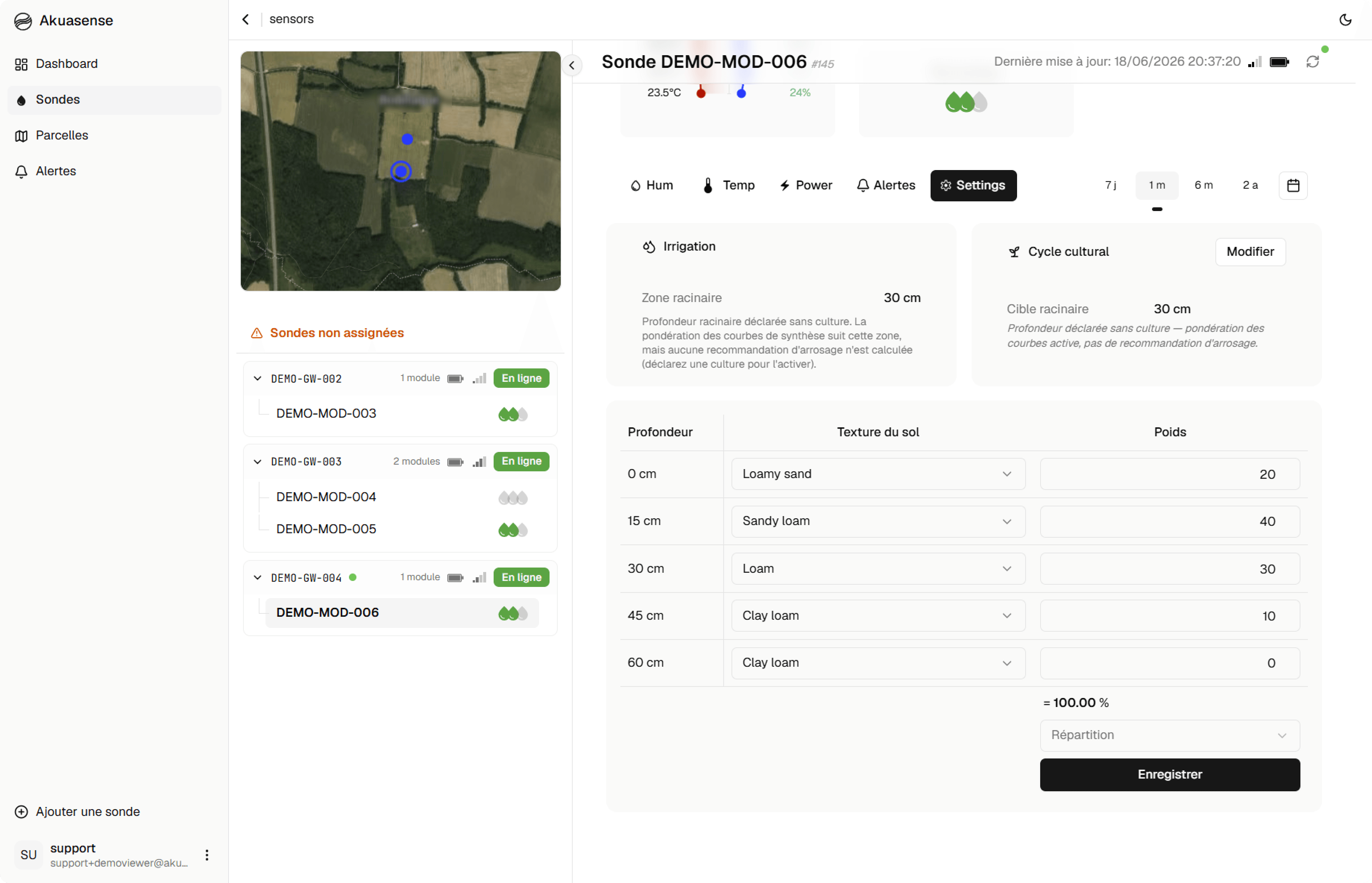Click humidity drops icon of DEMO-MOD-005
Image resolution: width=1372 pixels, height=883 pixels.
tap(513, 530)
